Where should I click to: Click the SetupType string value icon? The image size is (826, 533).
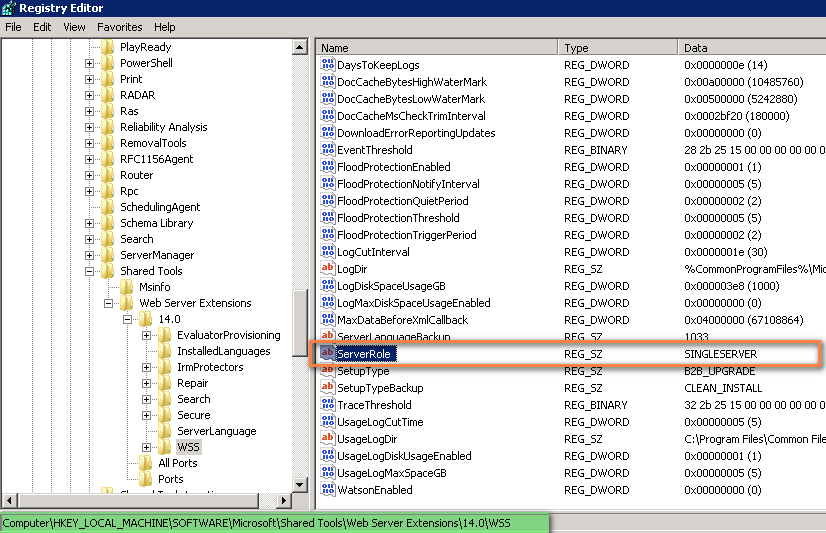(328, 371)
